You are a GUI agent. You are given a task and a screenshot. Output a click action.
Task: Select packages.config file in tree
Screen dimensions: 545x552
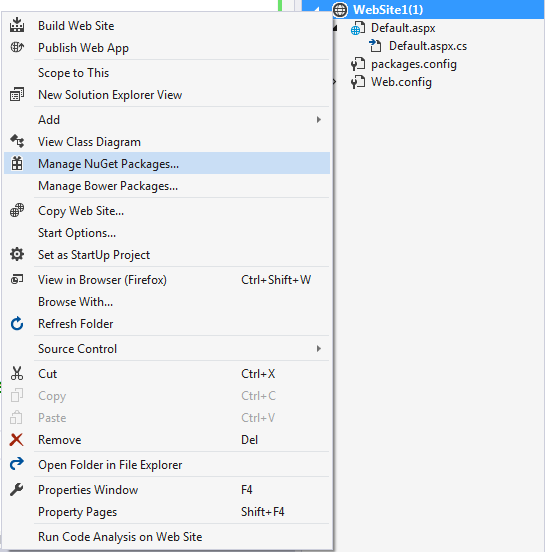pos(414,64)
